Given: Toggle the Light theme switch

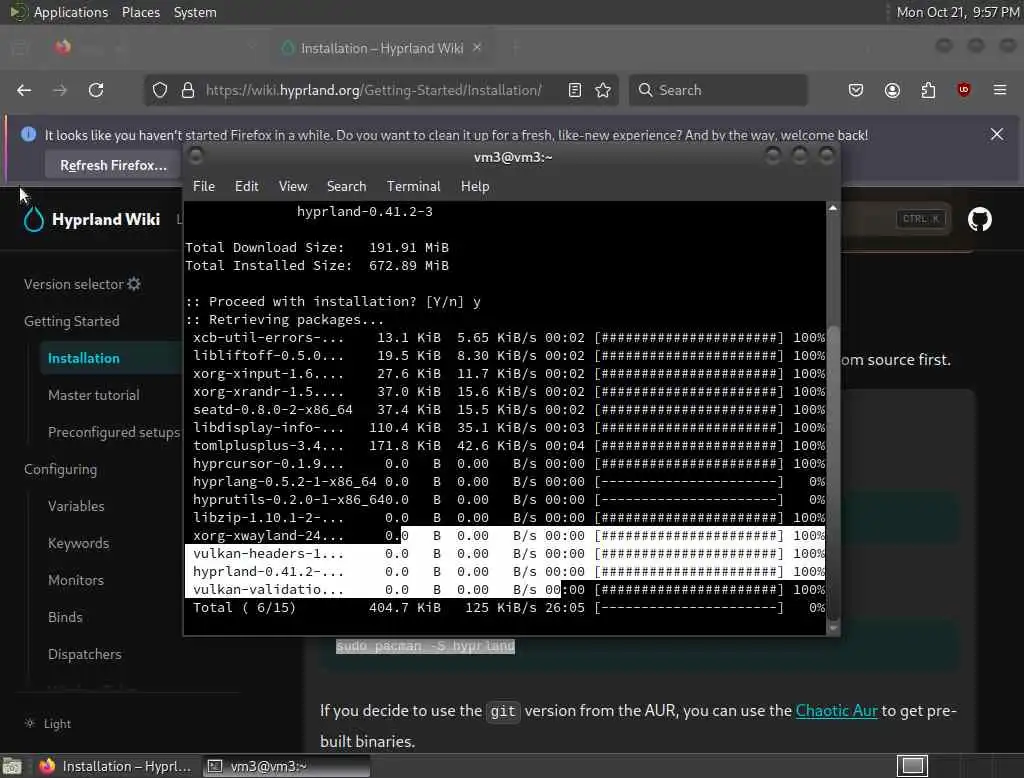Looking at the screenshot, I should point(48,724).
